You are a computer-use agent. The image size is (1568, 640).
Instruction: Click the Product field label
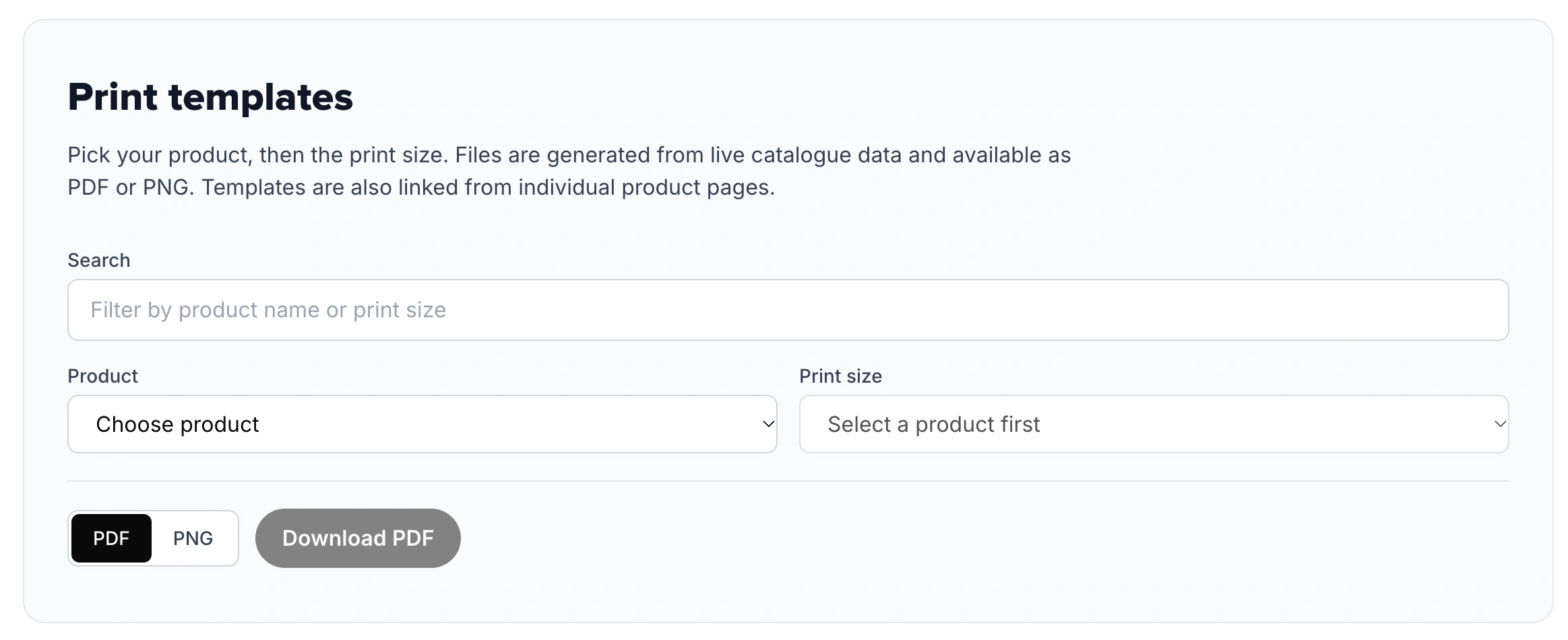(x=102, y=376)
